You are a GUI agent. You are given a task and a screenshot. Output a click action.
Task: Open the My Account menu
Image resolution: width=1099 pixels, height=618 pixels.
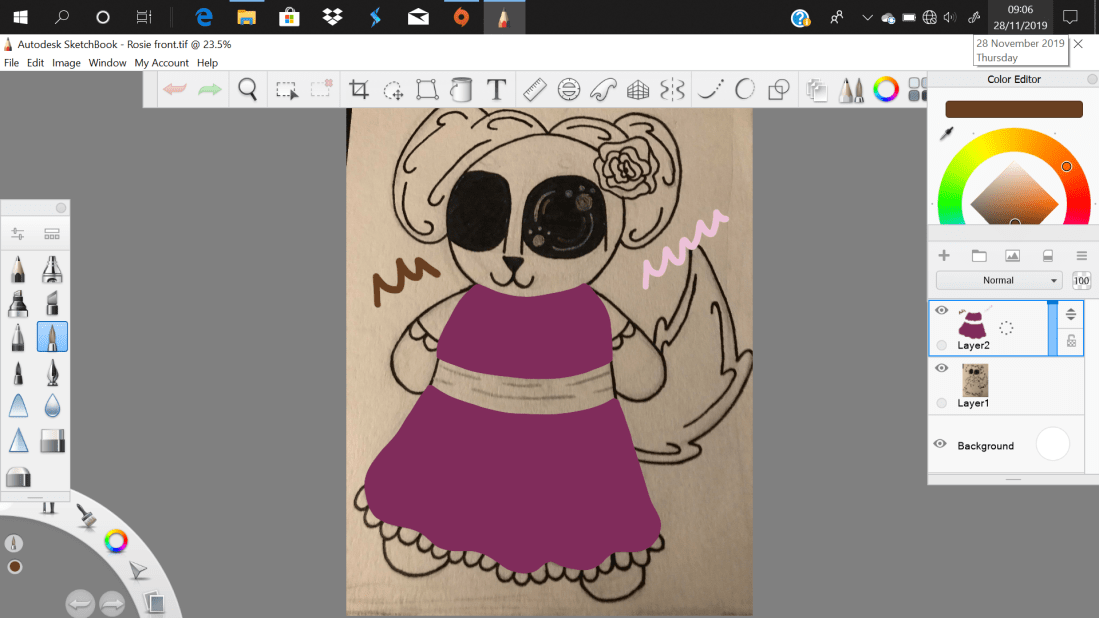click(161, 63)
